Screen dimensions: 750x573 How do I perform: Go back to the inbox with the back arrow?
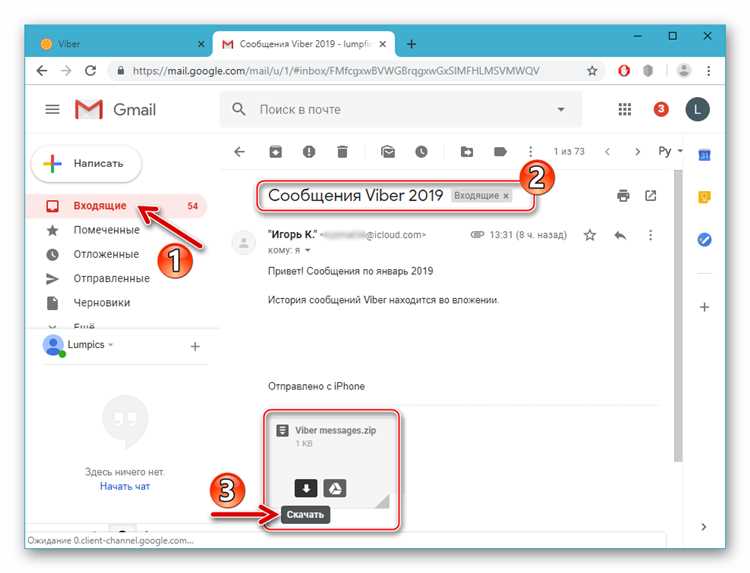coord(239,152)
